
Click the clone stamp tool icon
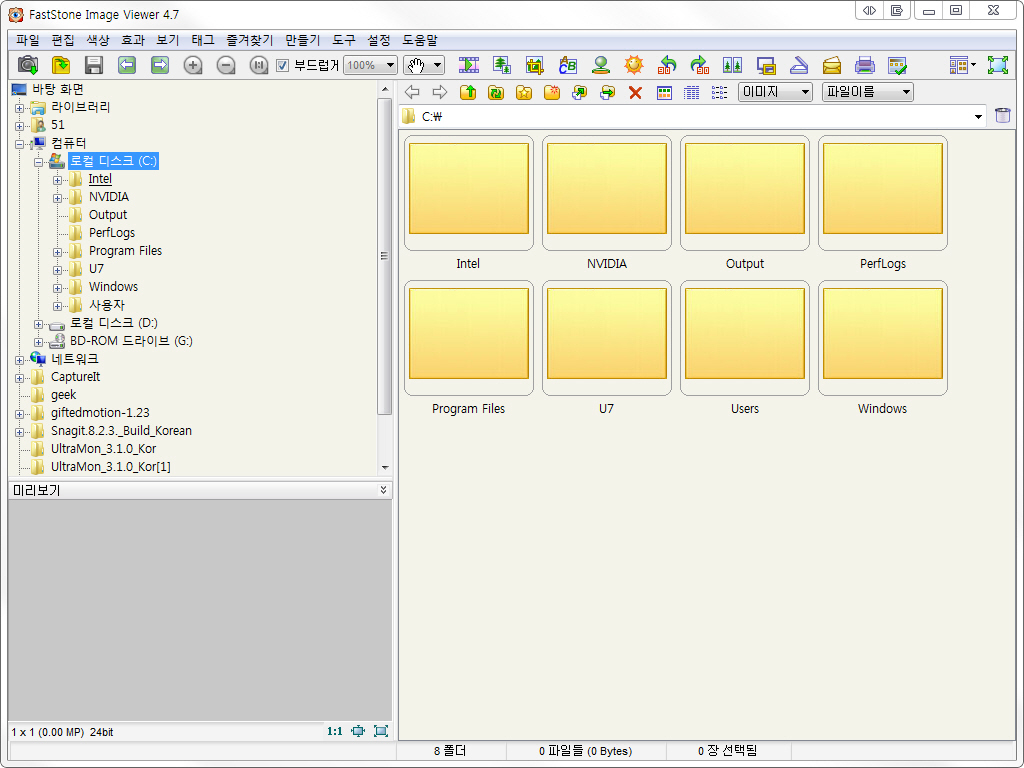[x=601, y=65]
